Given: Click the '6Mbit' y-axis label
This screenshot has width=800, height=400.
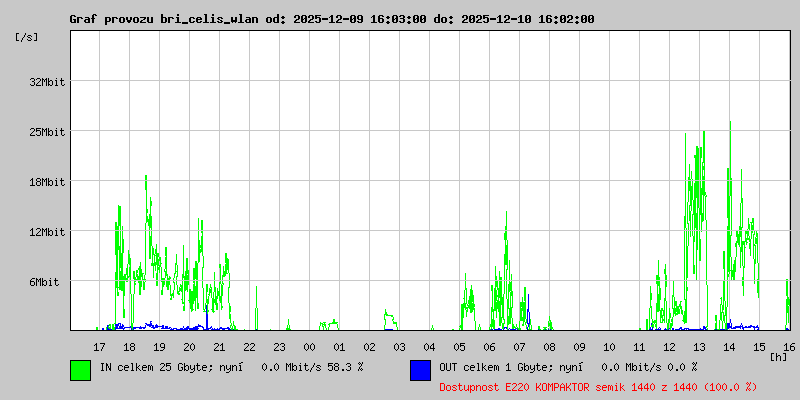Looking at the screenshot, I should (x=44, y=282).
